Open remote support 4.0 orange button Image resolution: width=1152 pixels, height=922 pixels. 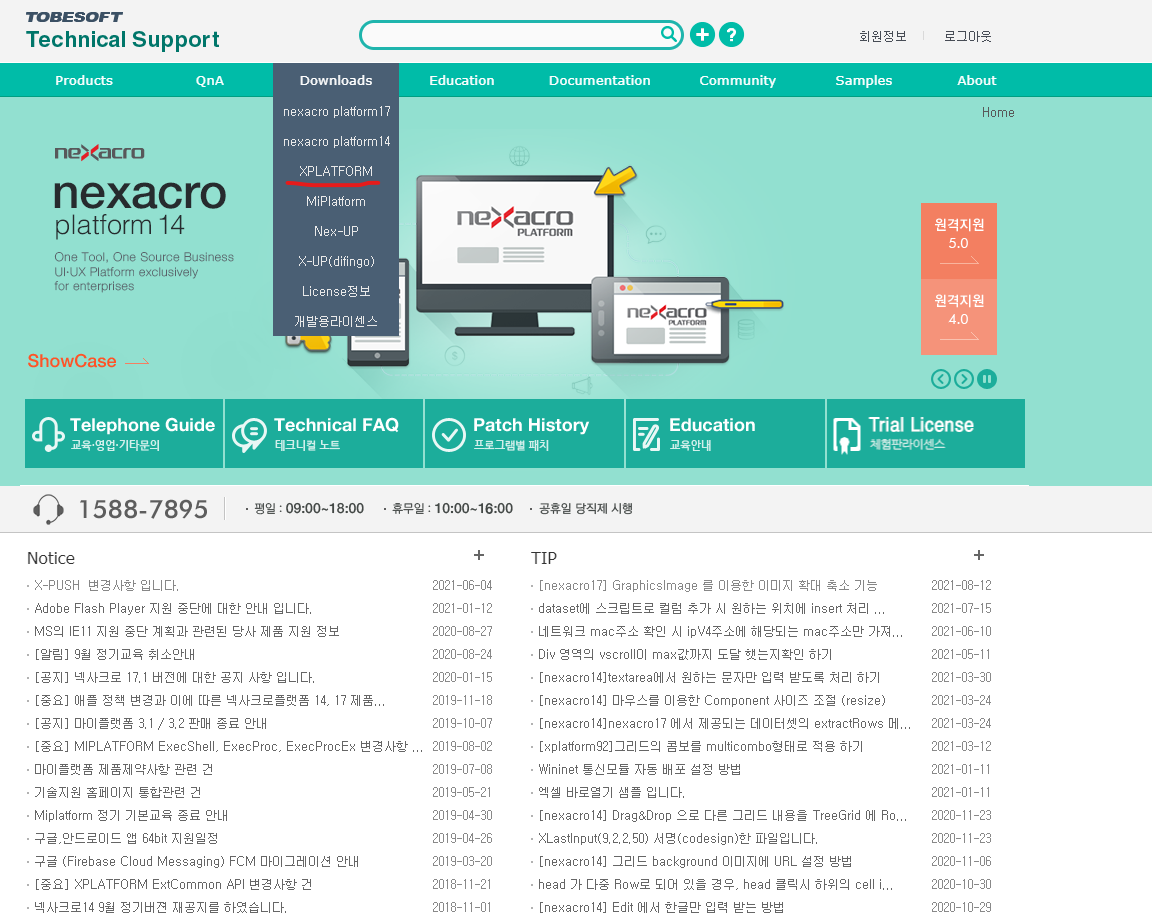(x=959, y=317)
